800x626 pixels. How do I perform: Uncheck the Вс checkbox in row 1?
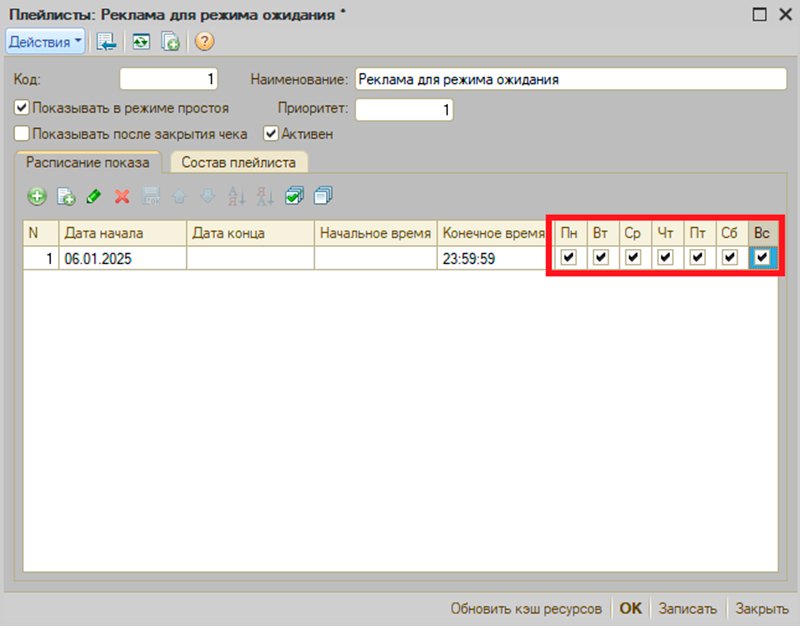(x=762, y=257)
